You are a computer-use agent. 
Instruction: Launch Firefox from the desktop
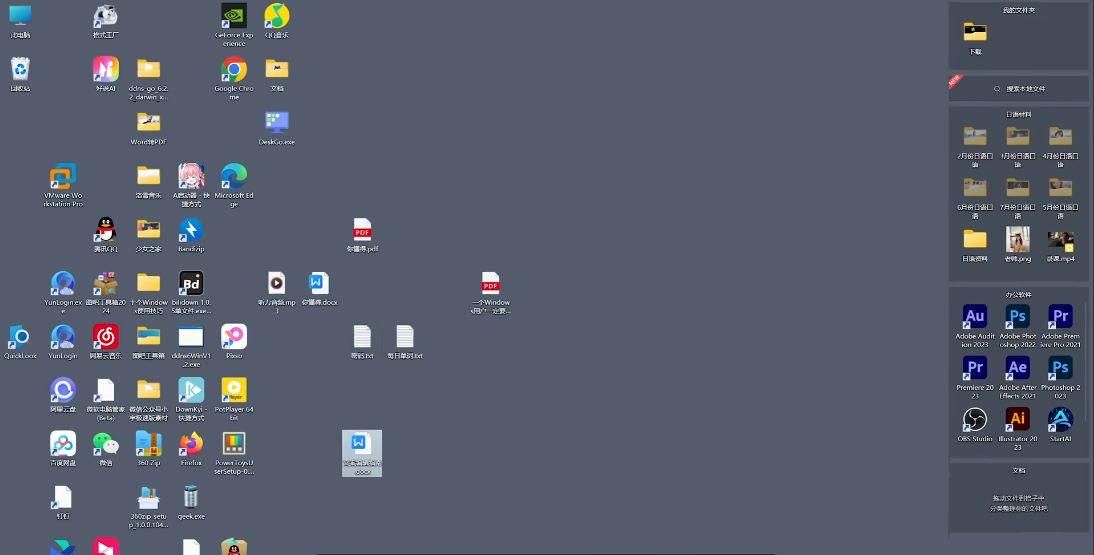pyautogui.click(x=191, y=444)
